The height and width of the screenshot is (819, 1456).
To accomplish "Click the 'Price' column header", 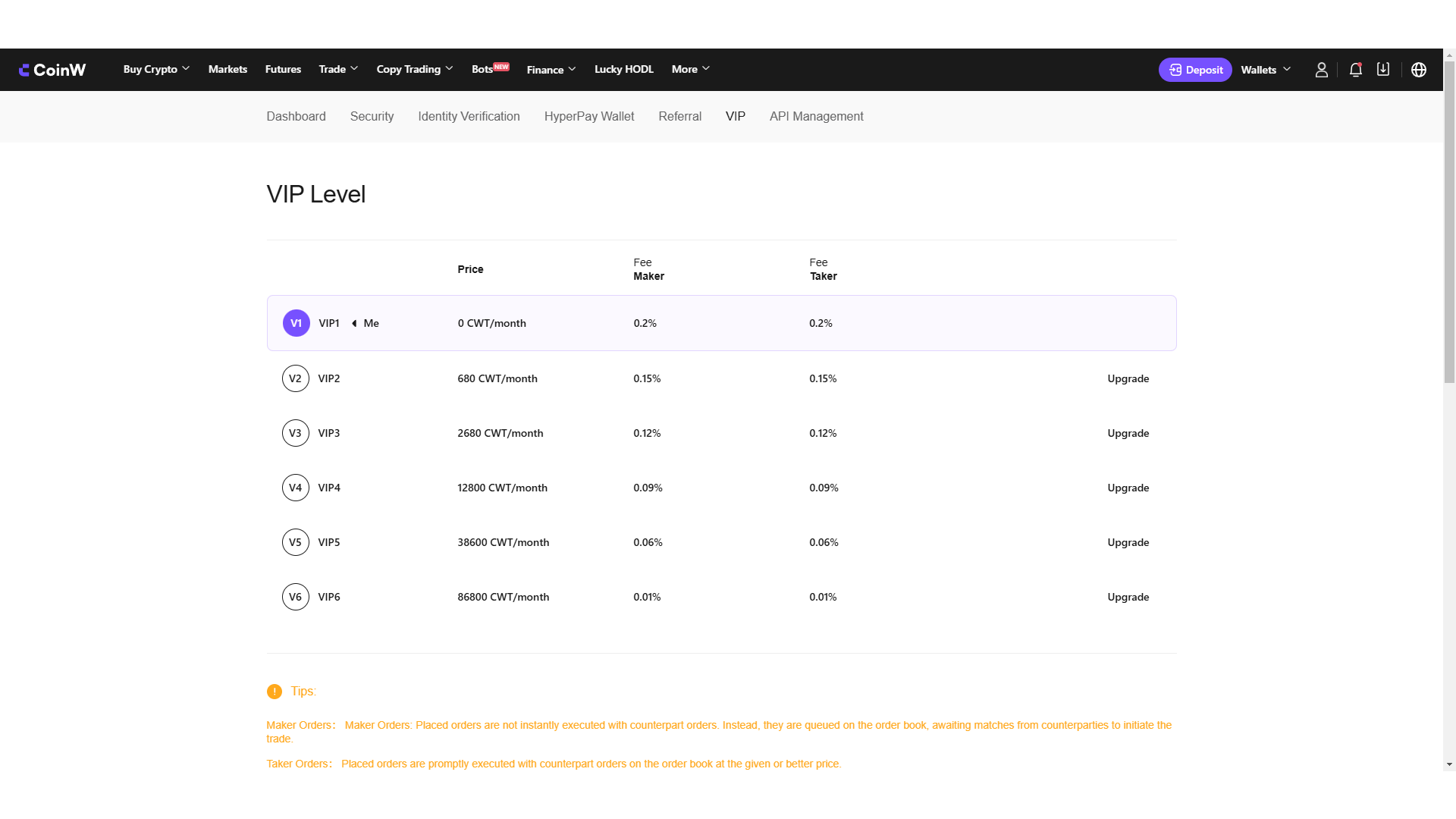I will (x=470, y=269).
